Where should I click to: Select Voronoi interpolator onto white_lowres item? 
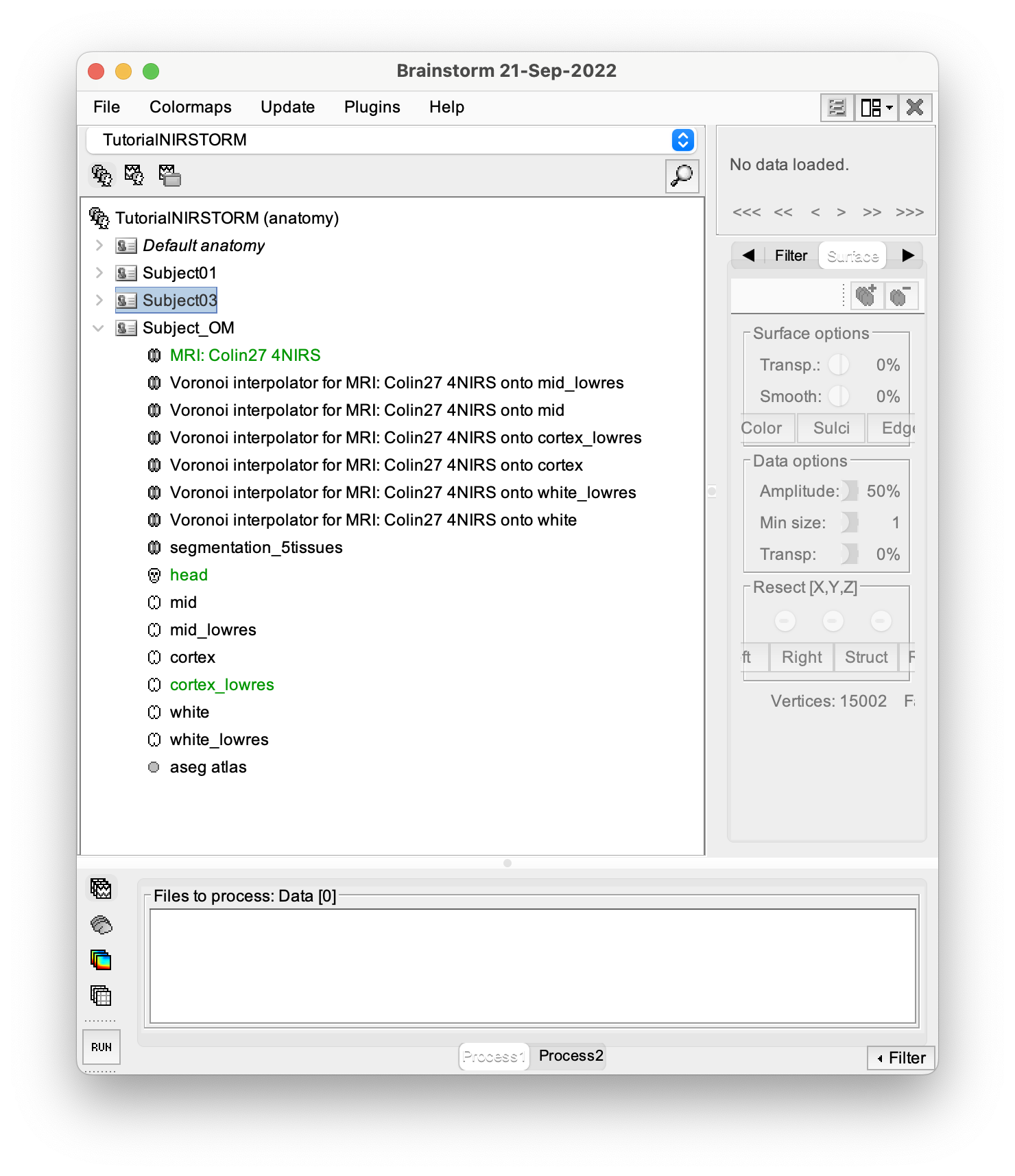tap(403, 493)
